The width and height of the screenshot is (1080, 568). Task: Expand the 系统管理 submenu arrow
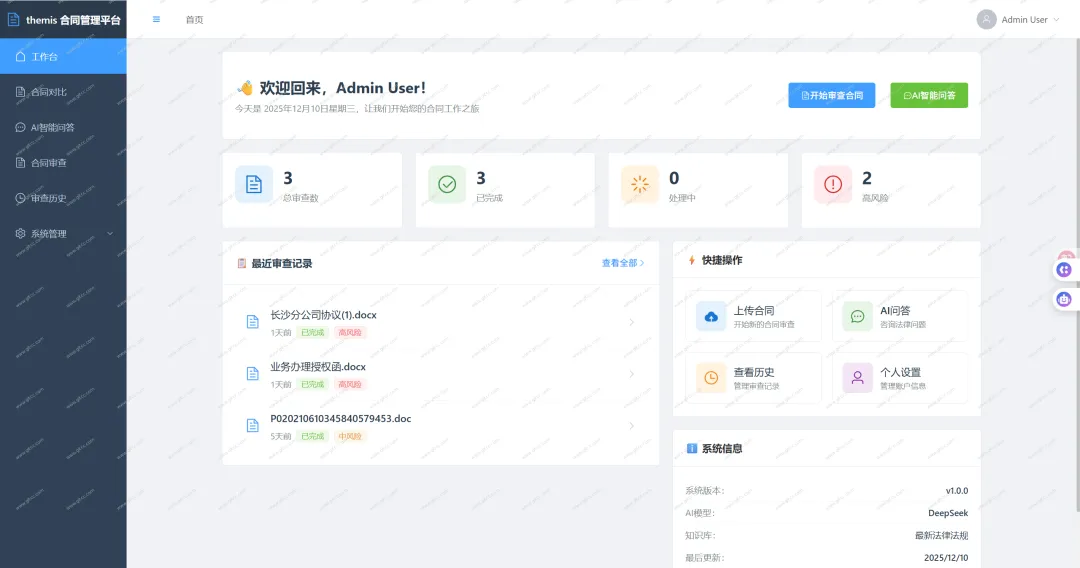tap(110, 233)
